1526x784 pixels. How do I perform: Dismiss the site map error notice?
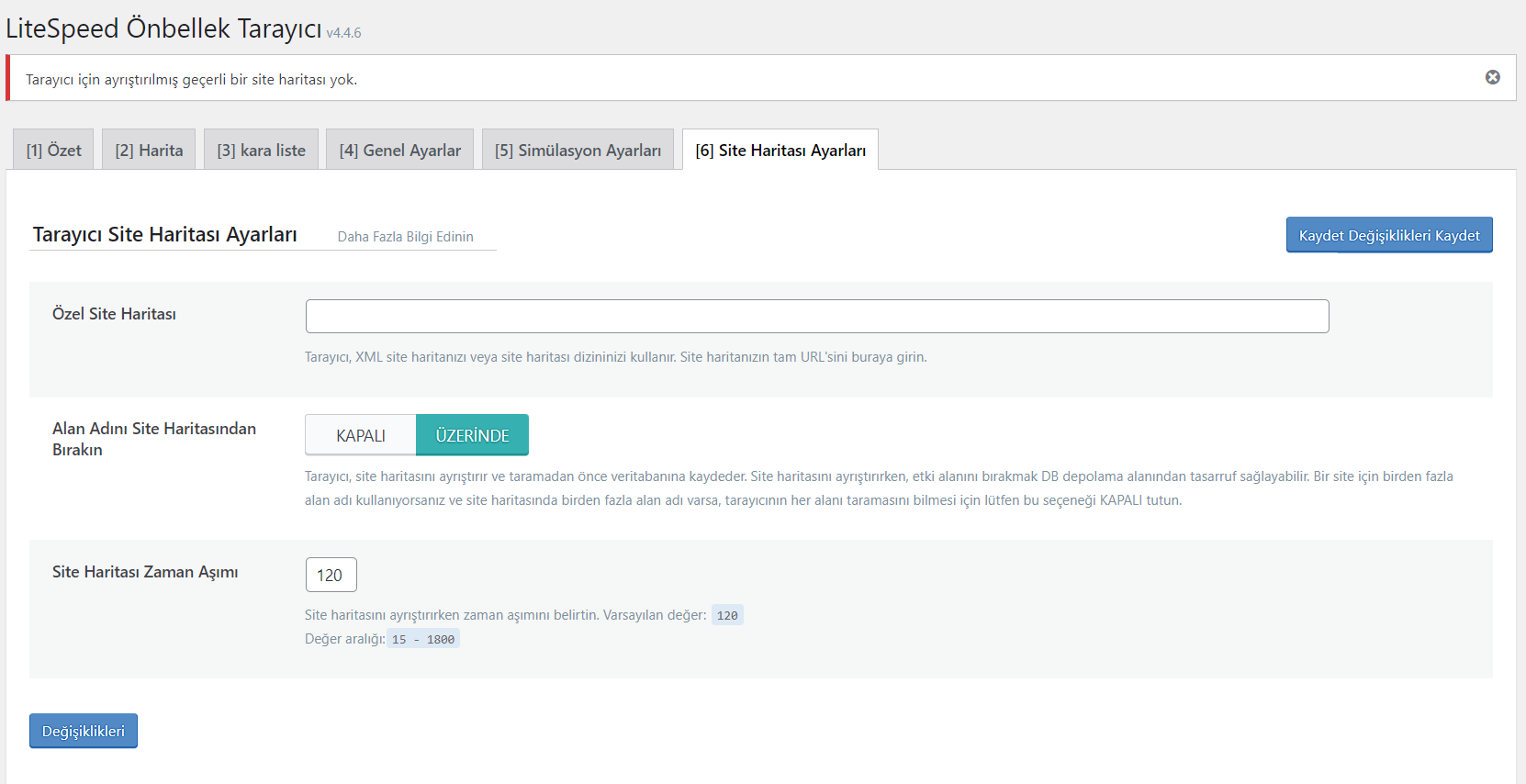[x=1493, y=77]
